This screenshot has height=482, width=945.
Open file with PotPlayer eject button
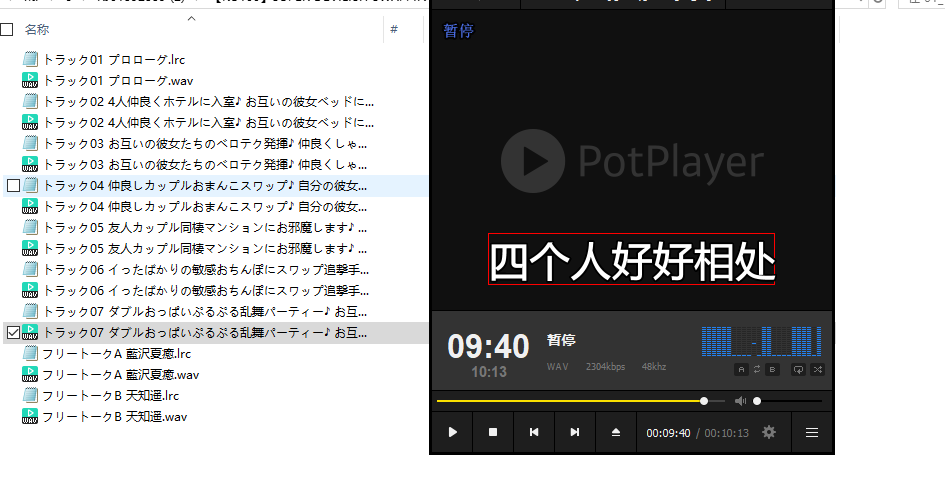coord(616,432)
